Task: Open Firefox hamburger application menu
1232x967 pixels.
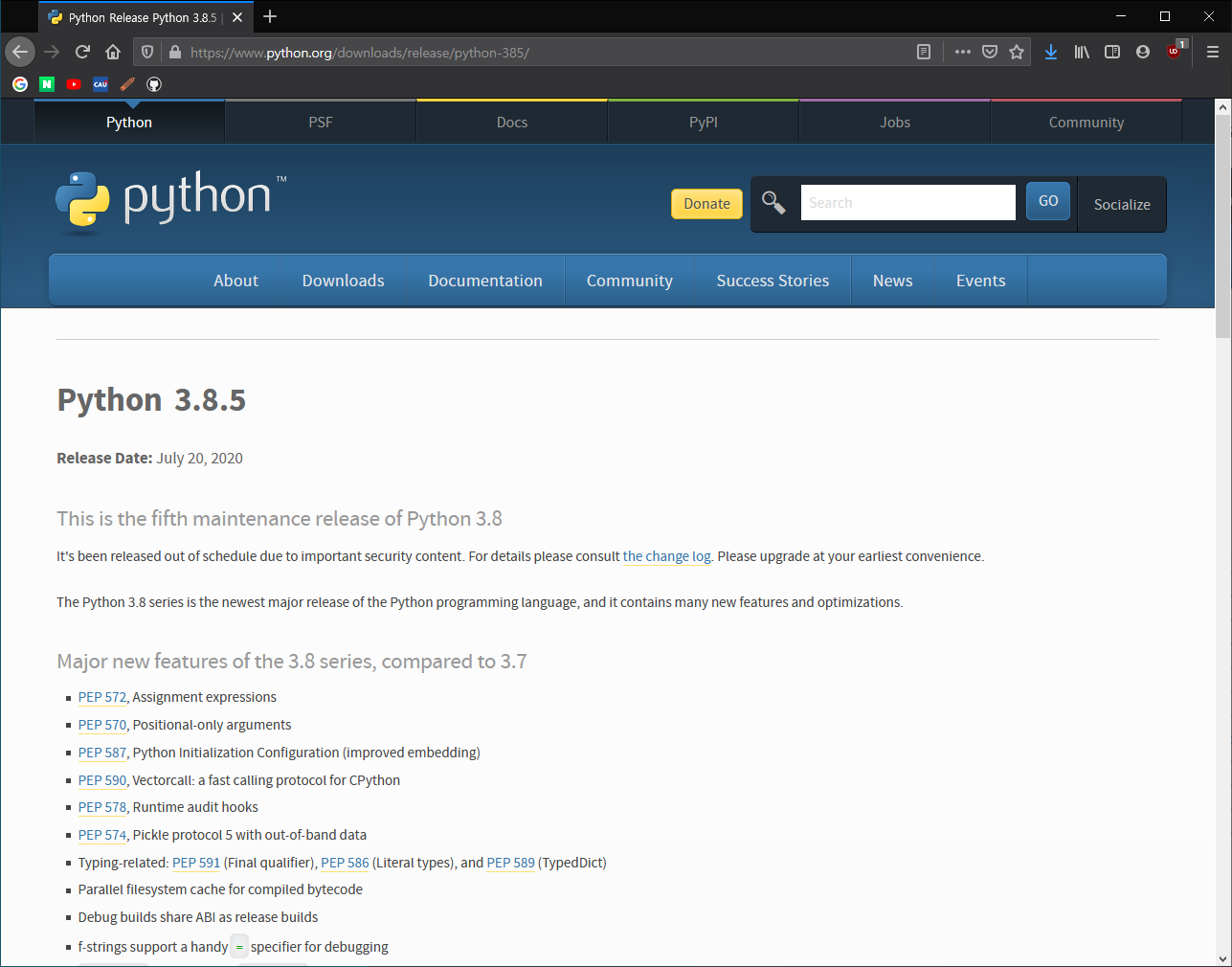Action: click(1212, 52)
